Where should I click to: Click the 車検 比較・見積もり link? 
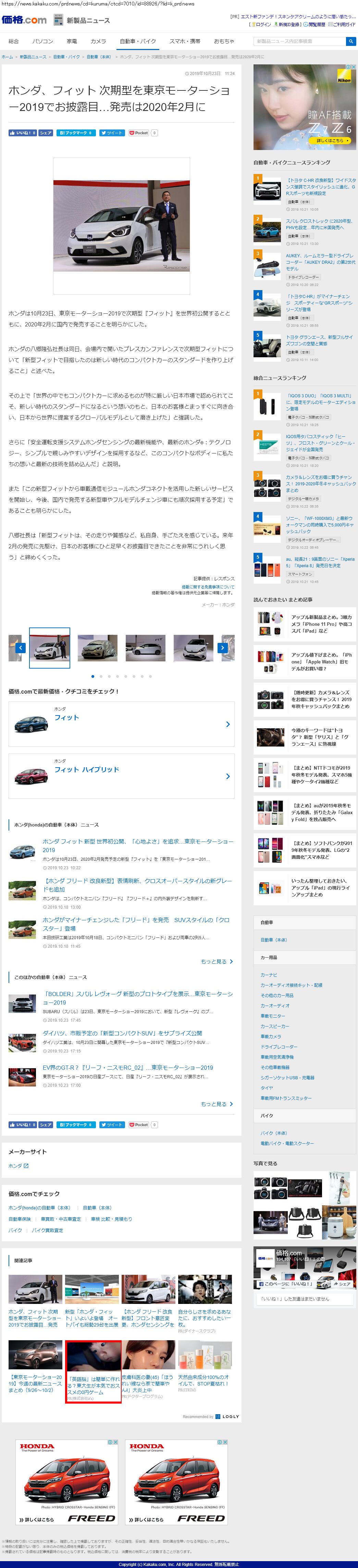pyautogui.click(x=111, y=1219)
